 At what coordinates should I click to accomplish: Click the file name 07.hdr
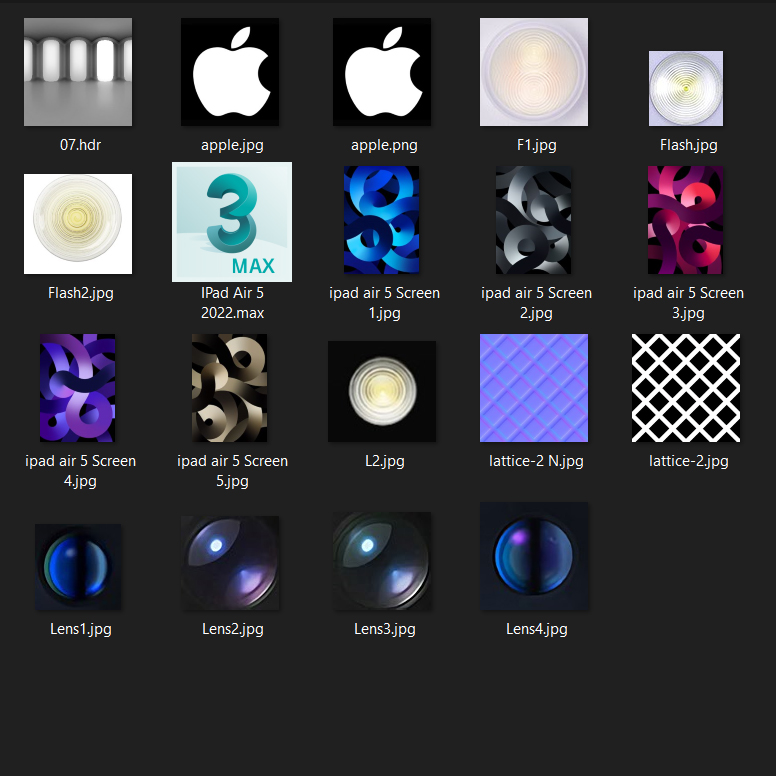pyautogui.click(x=80, y=145)
